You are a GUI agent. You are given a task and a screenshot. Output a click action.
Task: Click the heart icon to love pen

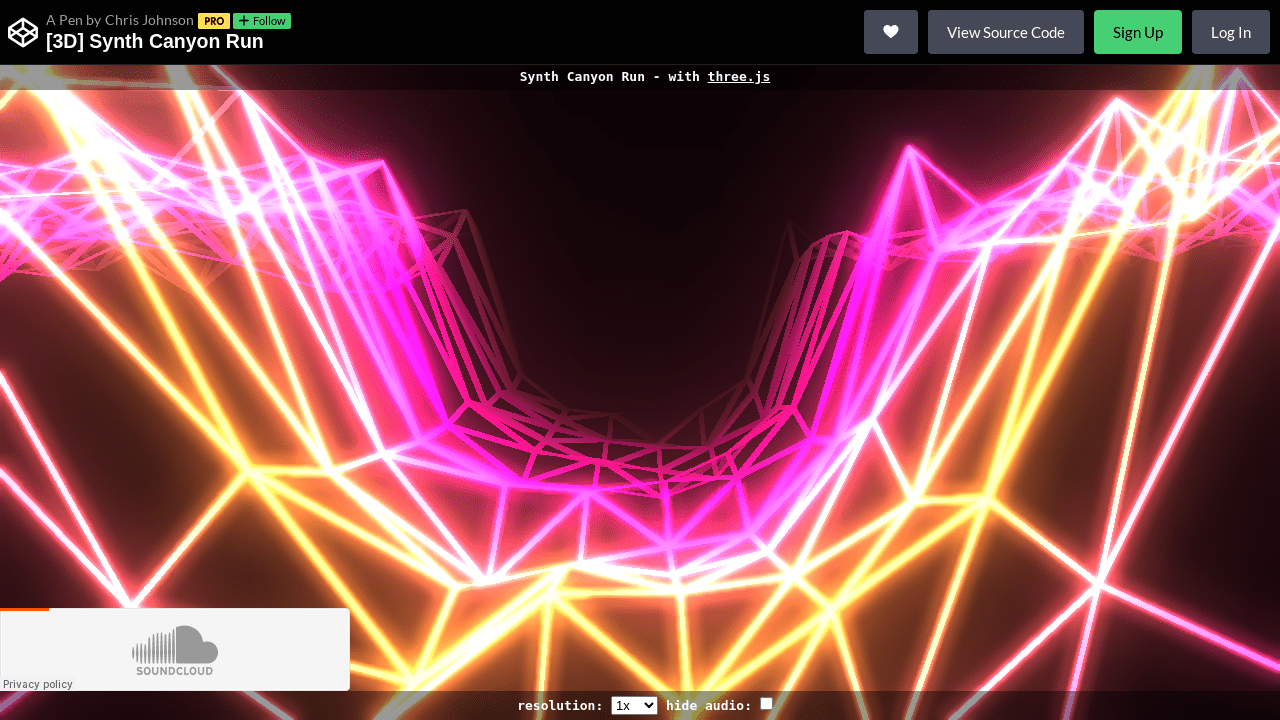coord(891,32)
